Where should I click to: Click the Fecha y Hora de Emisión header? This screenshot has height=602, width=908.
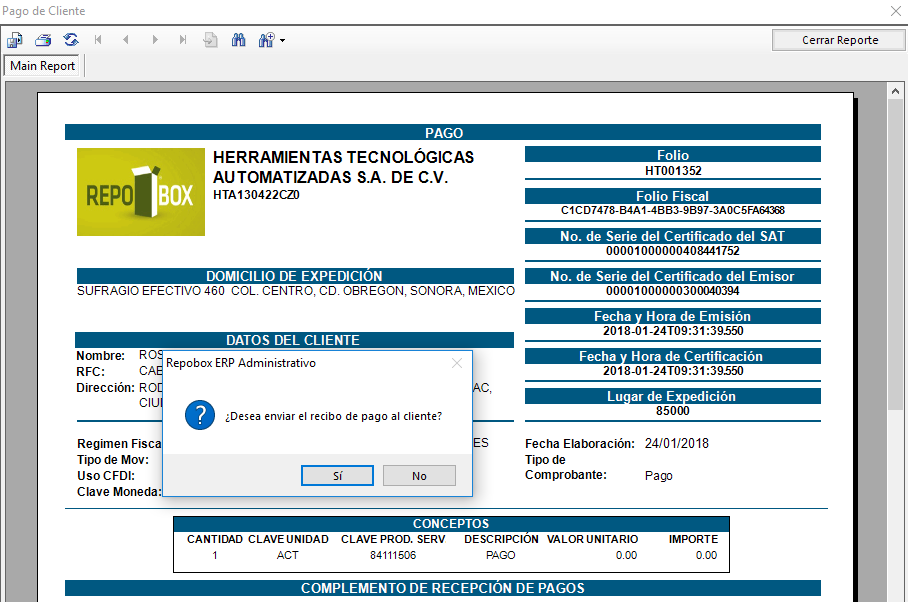[x=673, y=316]
